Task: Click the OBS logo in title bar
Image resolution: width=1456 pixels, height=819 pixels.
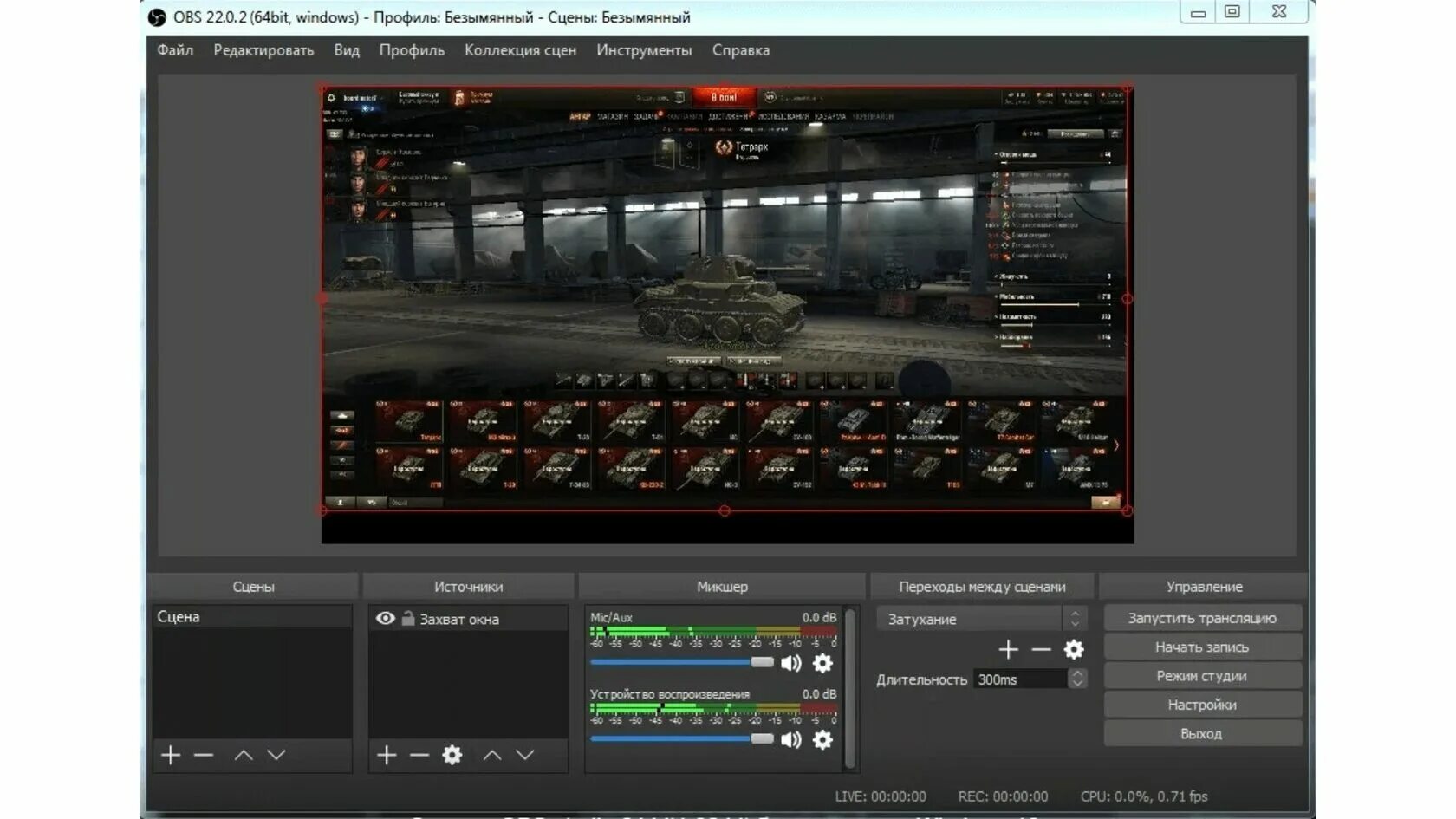Action: (157, 17)
